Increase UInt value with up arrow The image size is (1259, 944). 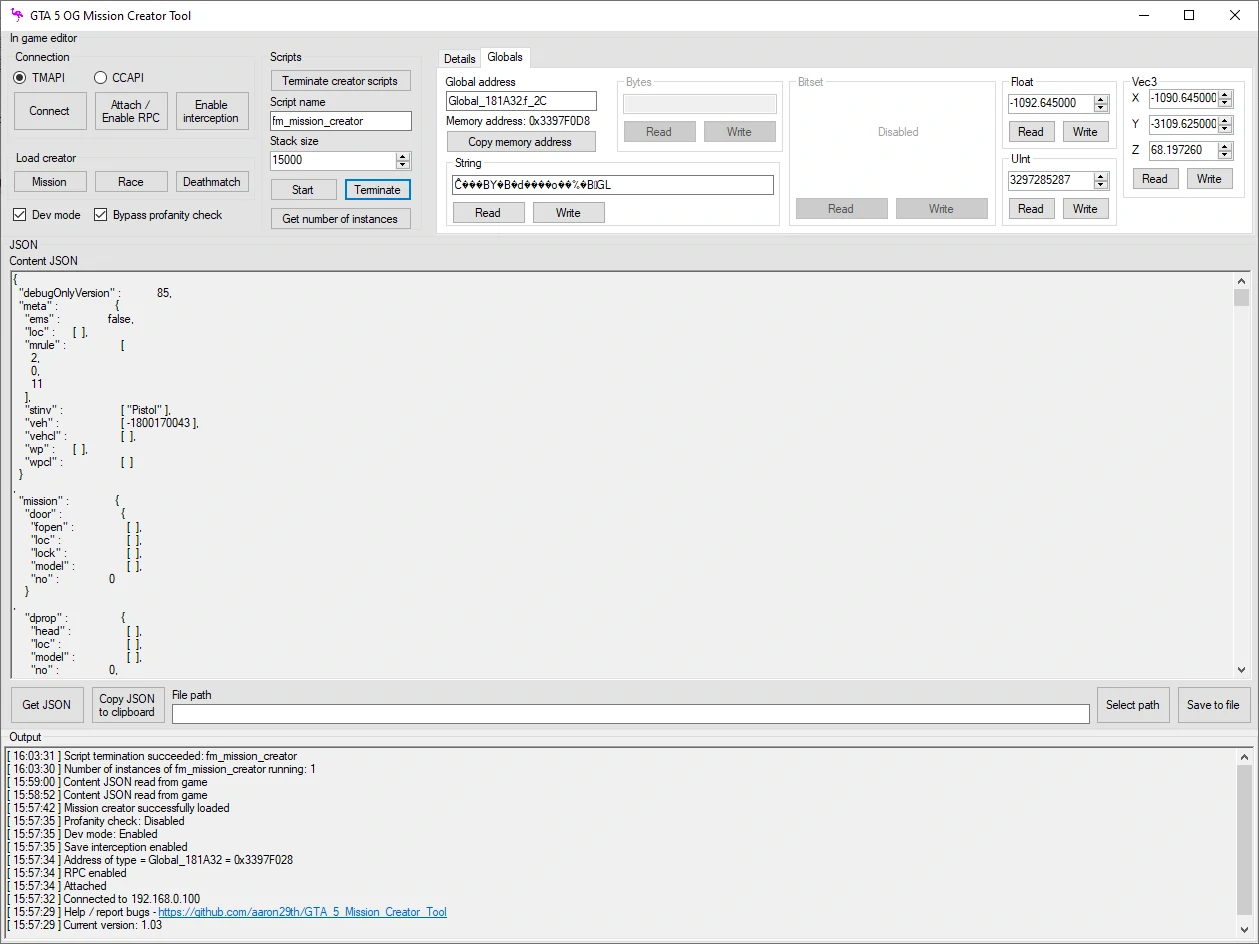point(1101,176)
